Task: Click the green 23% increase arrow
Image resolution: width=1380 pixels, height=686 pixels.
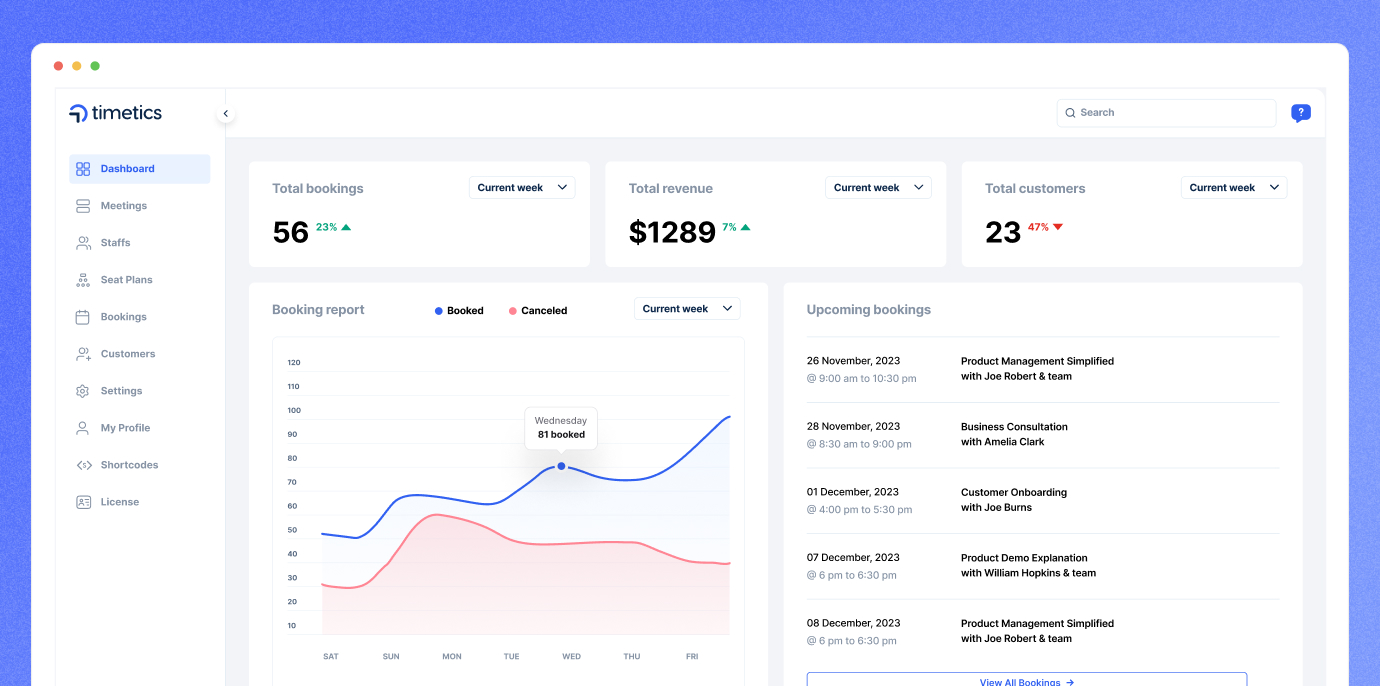Action: tap(346, 227)
